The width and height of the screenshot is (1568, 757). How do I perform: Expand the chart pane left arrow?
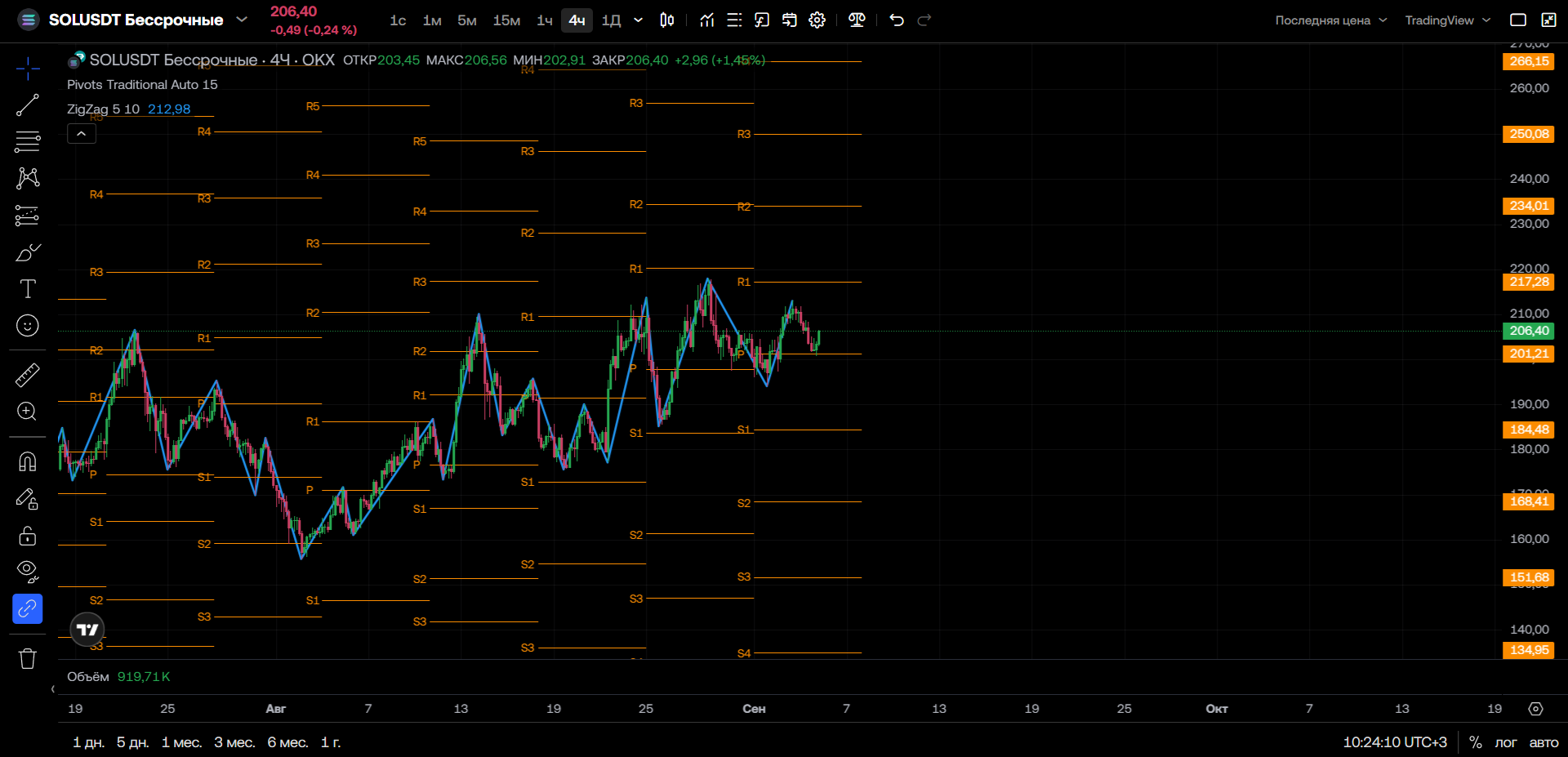53,689
